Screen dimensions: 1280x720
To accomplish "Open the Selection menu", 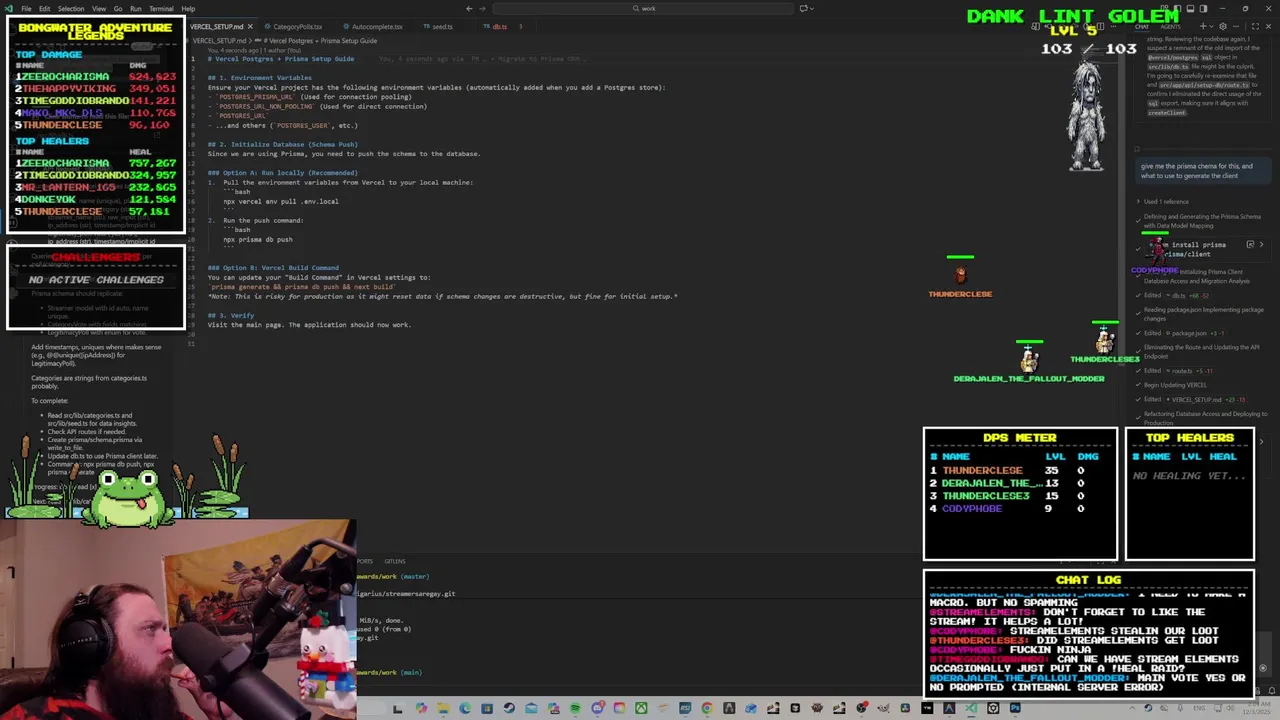I will pos(71,8).
